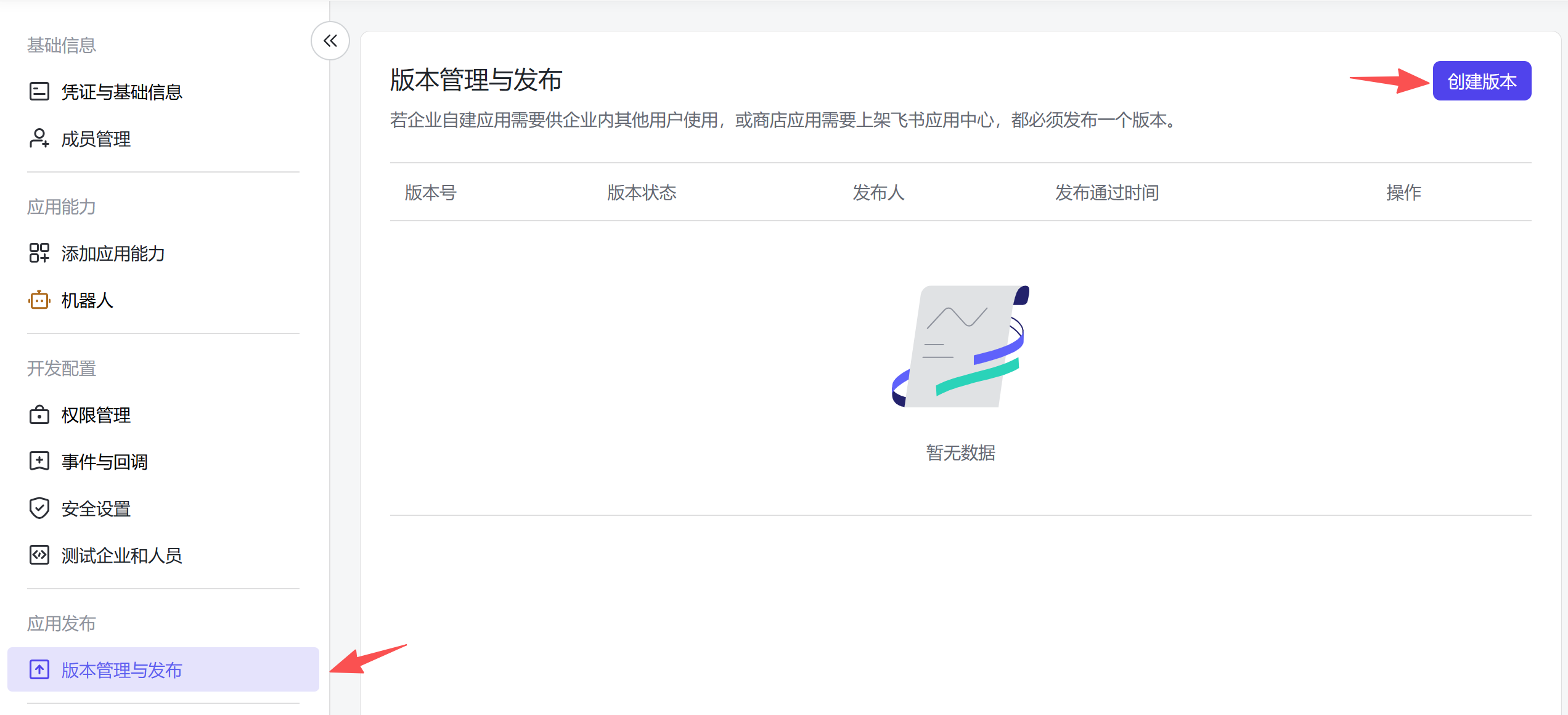Click the add app capability grid icon
The image size is (1568, 715).
(39, 253)
